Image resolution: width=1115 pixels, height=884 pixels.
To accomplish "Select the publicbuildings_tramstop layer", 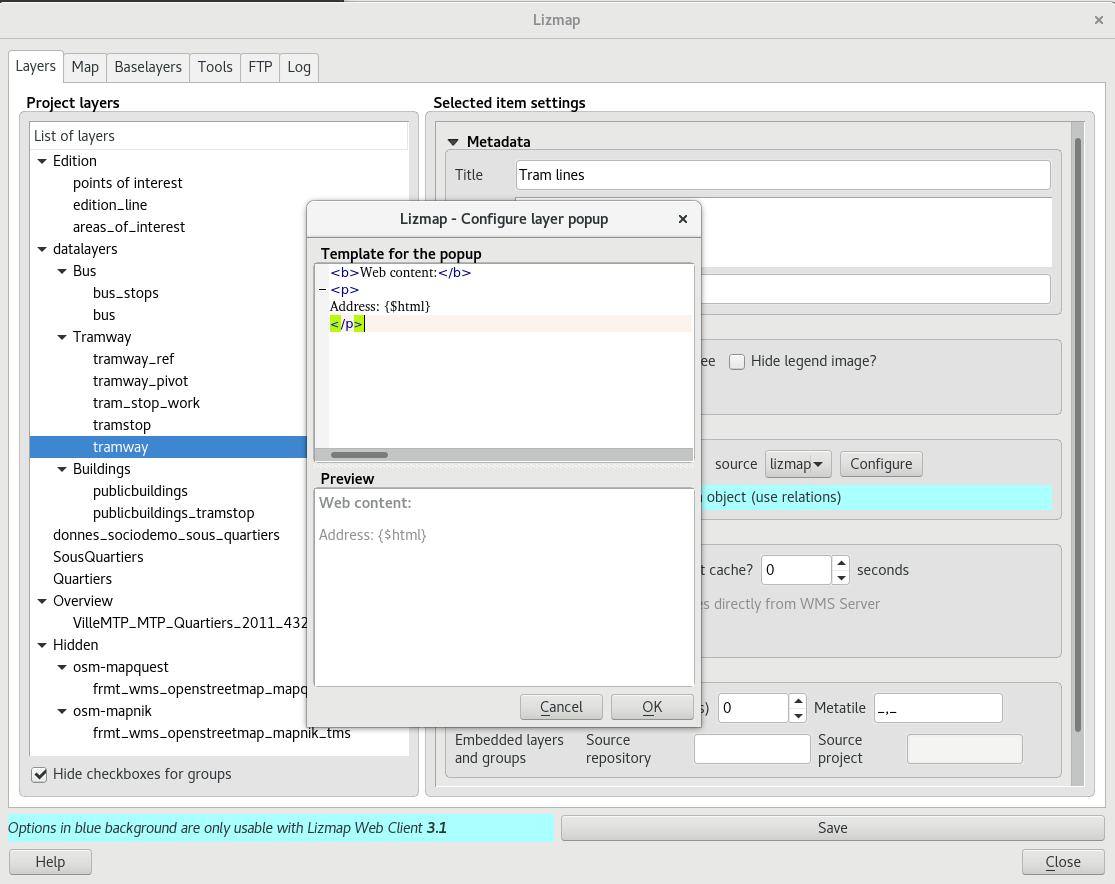I will click(173, 513).
